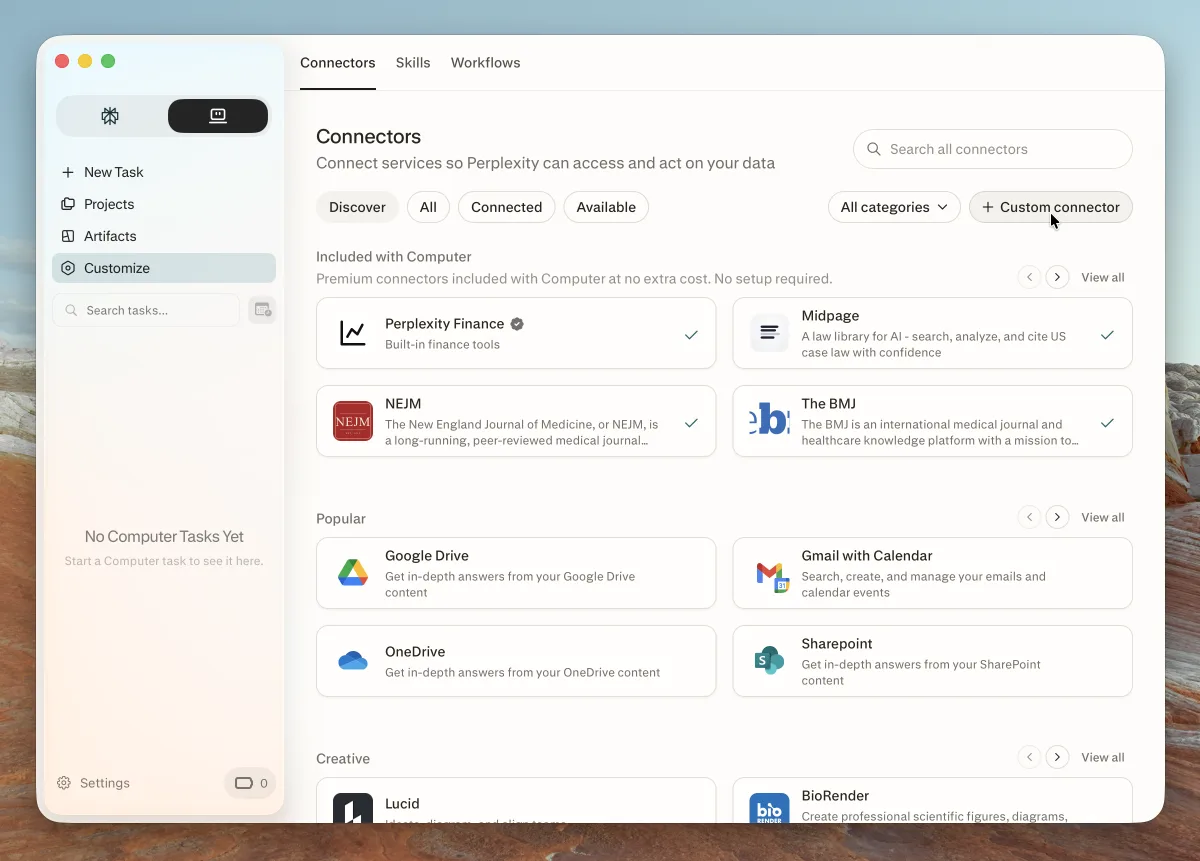The height and width of the screenshot is (861, 1200).
Task: Switch to the Skills tab
Action: [x=413, y=62]
